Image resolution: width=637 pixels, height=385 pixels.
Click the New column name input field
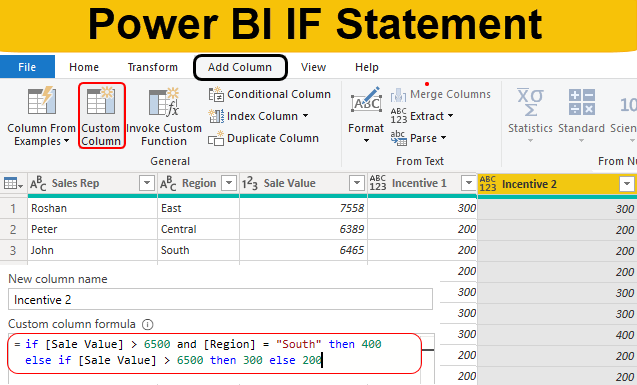point(220,299)
